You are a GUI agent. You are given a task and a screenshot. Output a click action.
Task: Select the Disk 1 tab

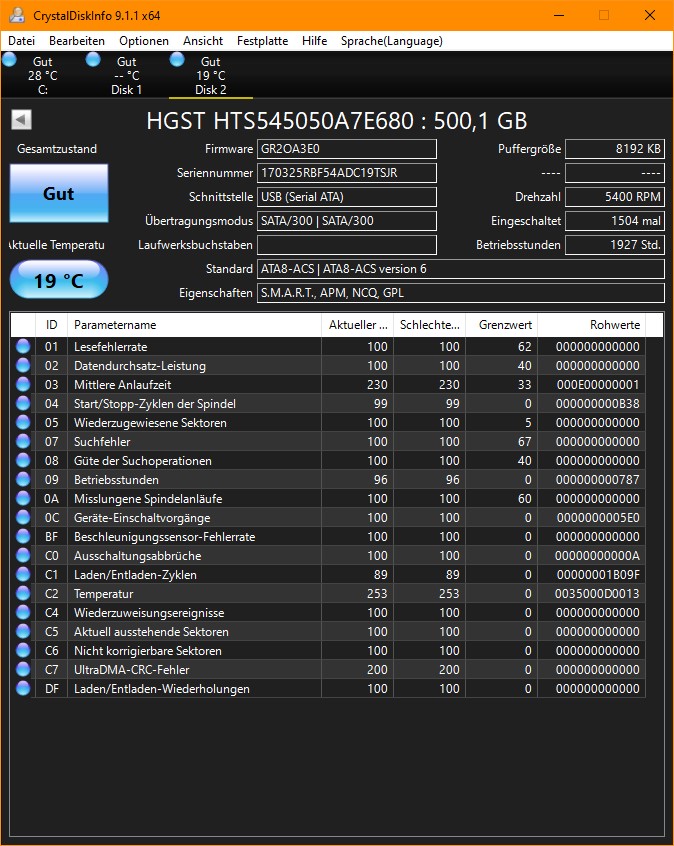[127, 76]
